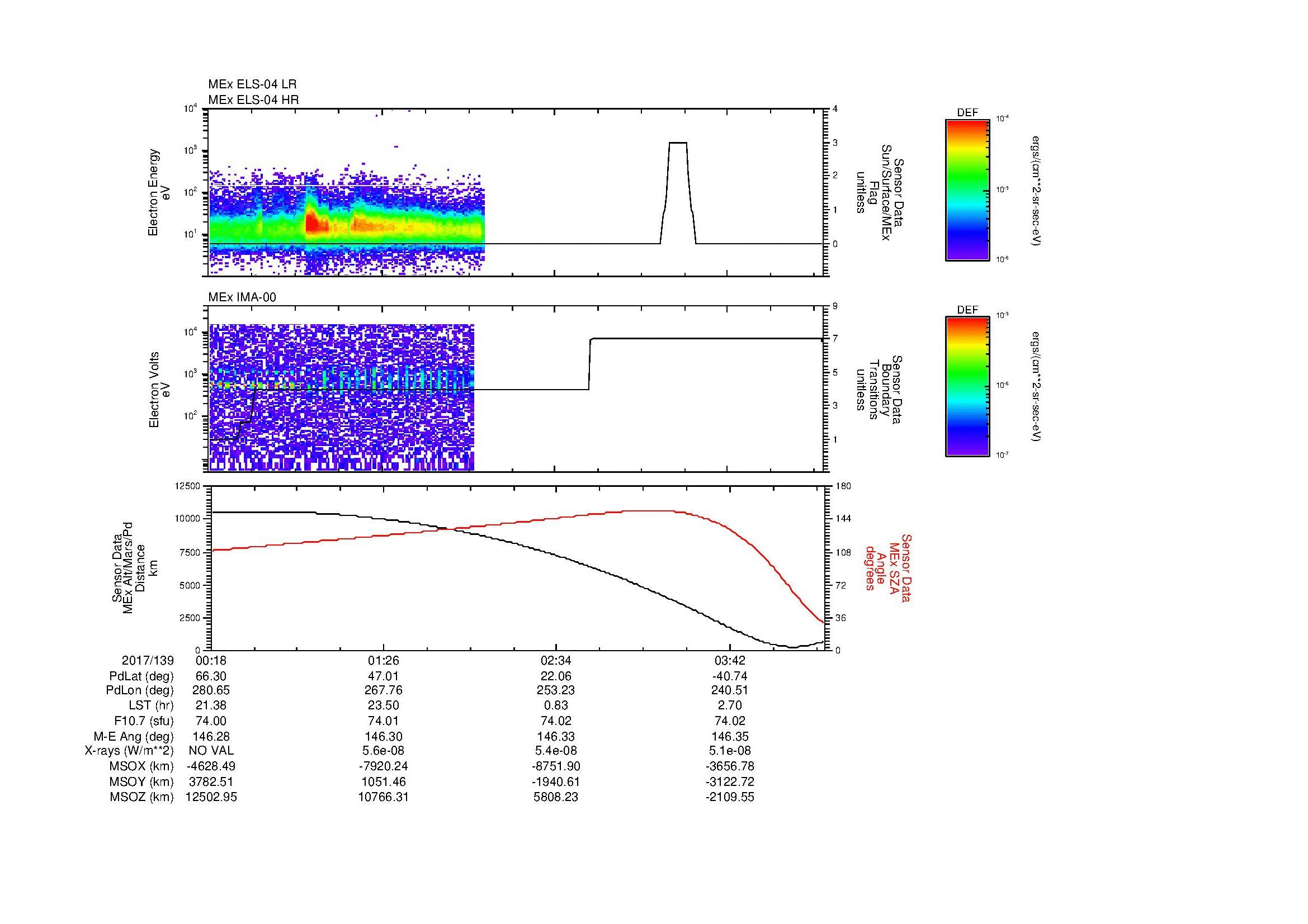Click the '02:34' time tick label
Screen dimensions: 1308x924
tap(556, 660)
